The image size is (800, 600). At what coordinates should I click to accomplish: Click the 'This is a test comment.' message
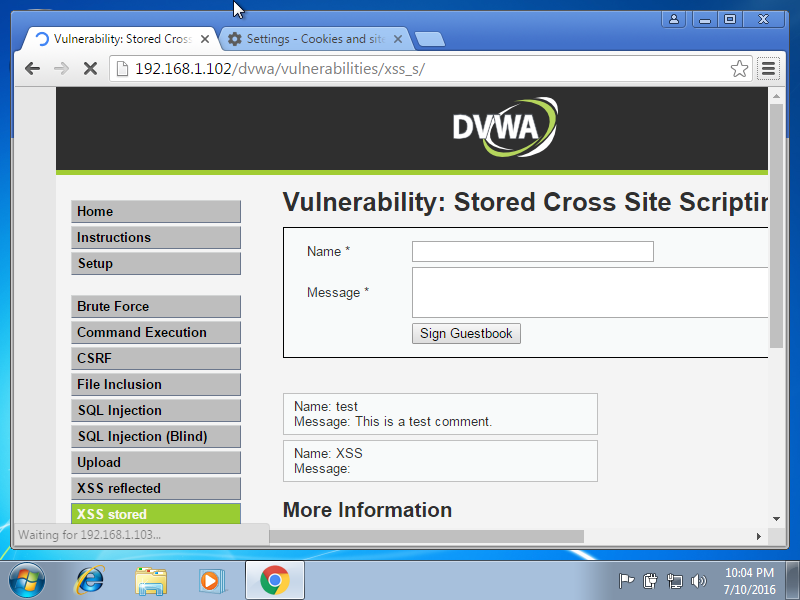(x=423, y=421)
